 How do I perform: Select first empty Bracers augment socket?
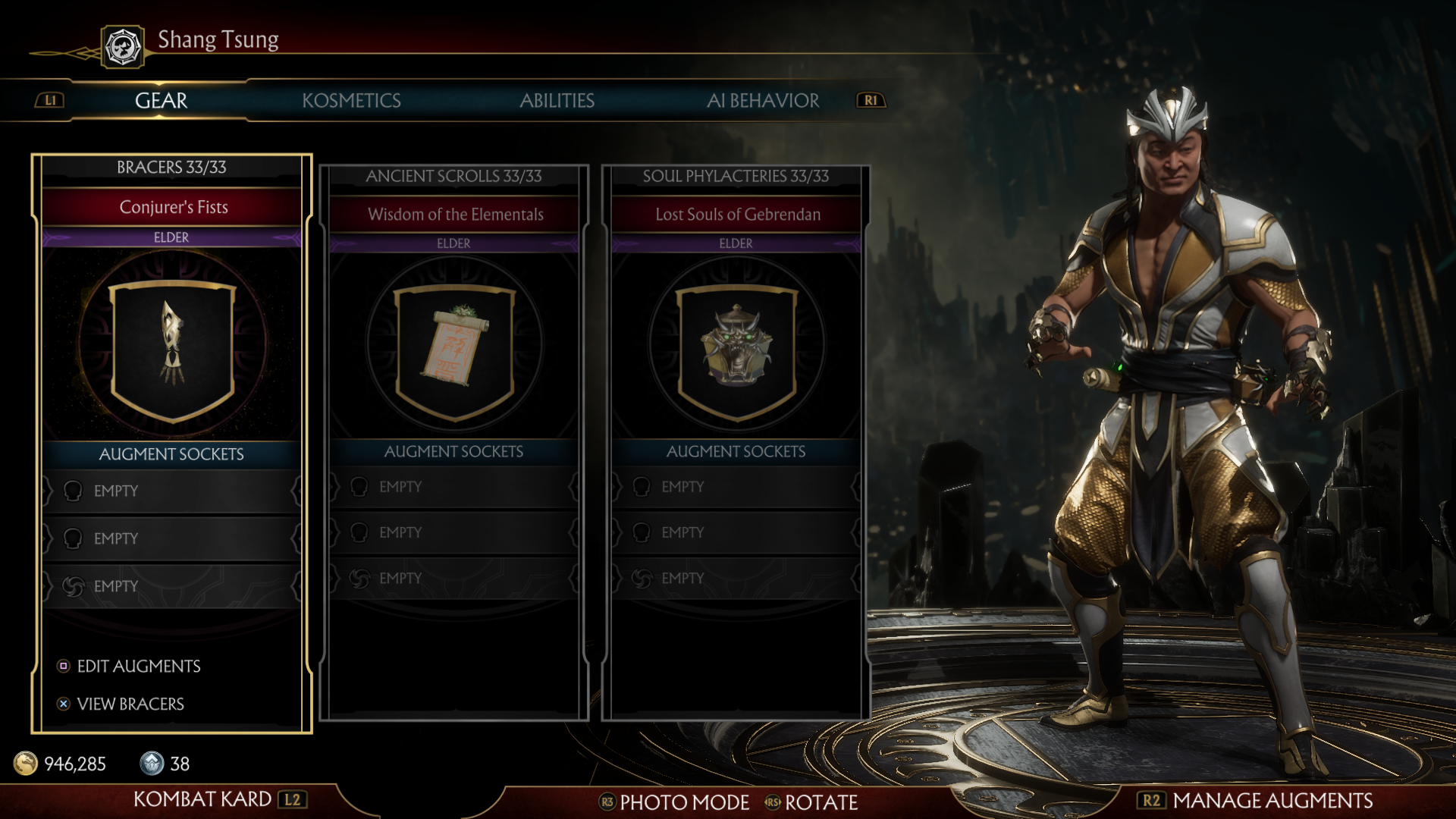point(172,491)
